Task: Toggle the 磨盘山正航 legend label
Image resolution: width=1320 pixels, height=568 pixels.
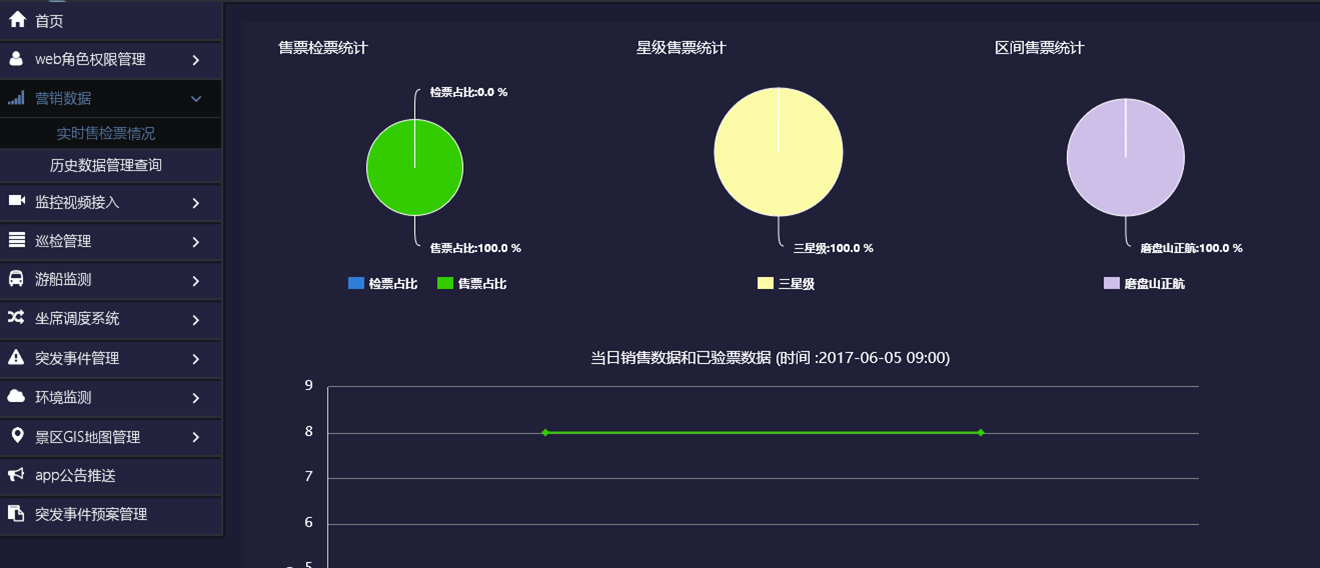Action: [x=1154, y=284]
